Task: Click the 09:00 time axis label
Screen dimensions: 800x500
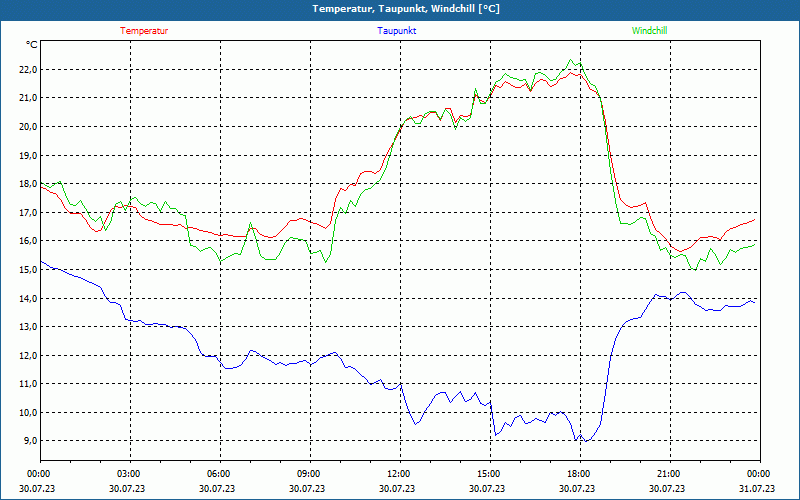Action: (x=310, y=474)
